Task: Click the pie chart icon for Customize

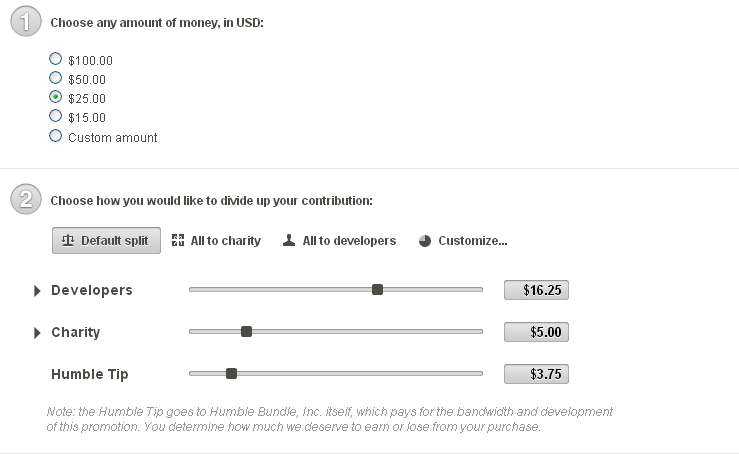Action: [425, 241]
